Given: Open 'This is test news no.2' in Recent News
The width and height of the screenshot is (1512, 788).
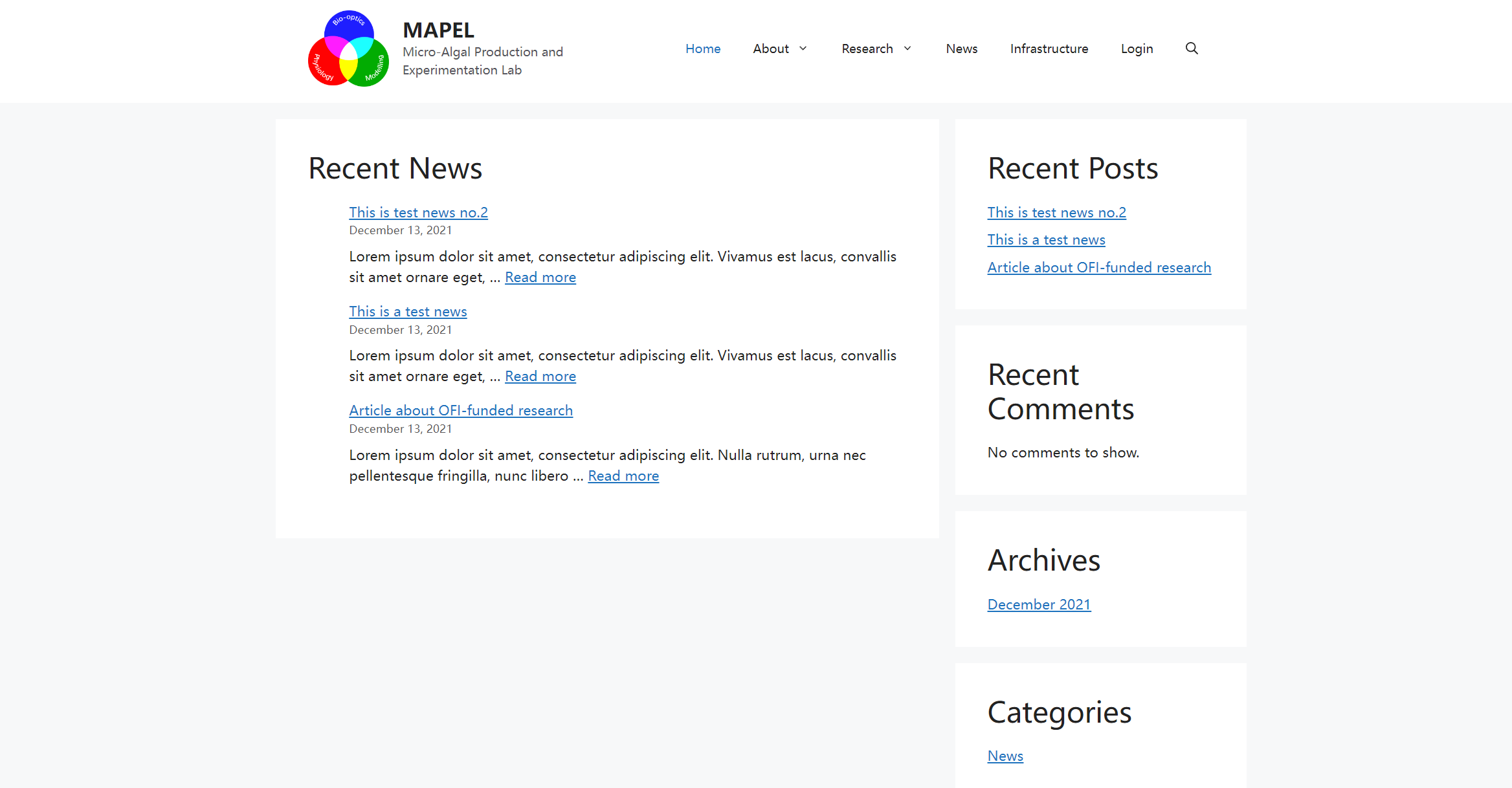Looking at the screenshot, I should 418,212.
